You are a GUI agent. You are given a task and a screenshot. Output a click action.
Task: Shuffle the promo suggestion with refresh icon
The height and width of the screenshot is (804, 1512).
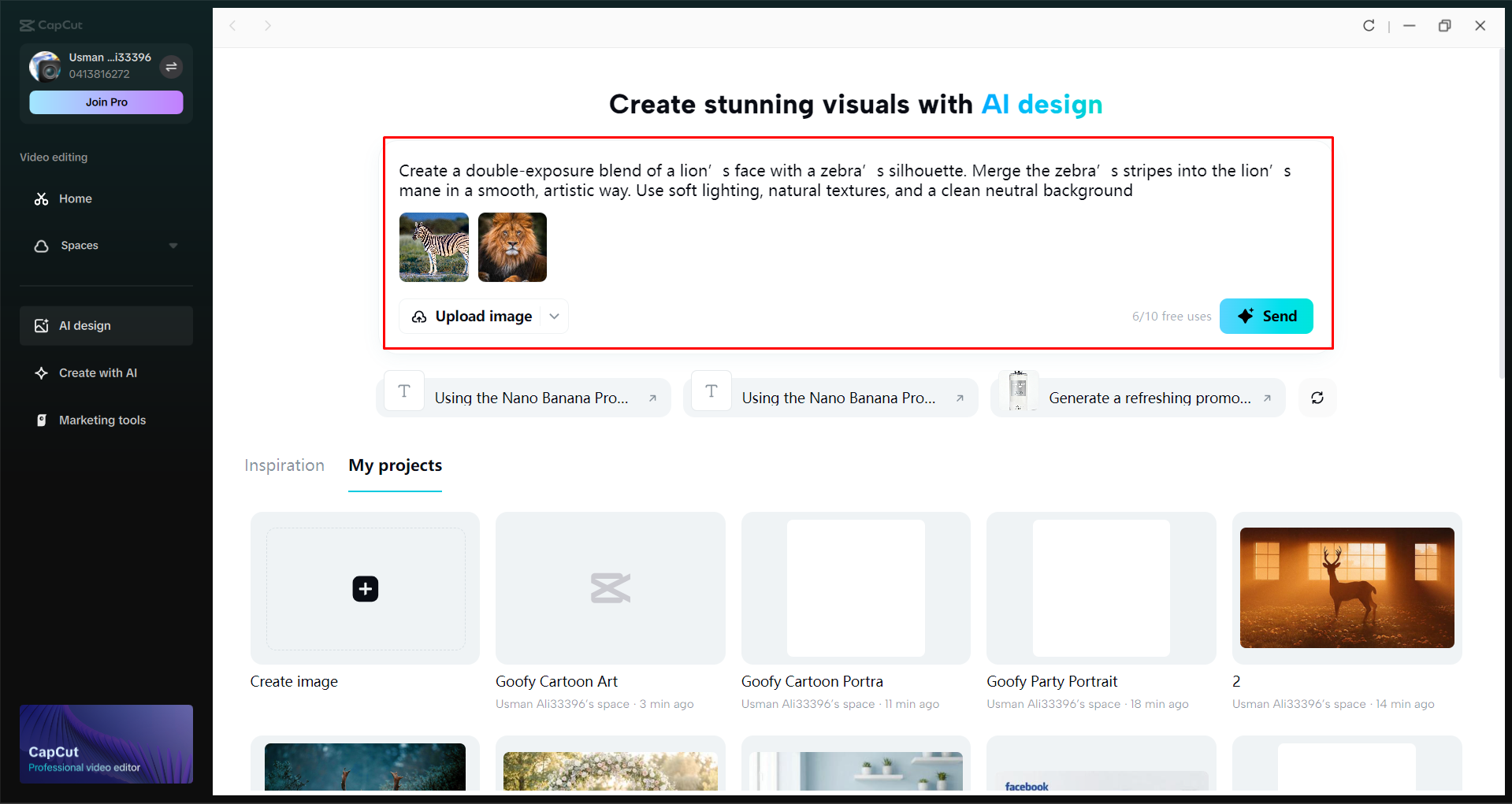pos(1317,398)
